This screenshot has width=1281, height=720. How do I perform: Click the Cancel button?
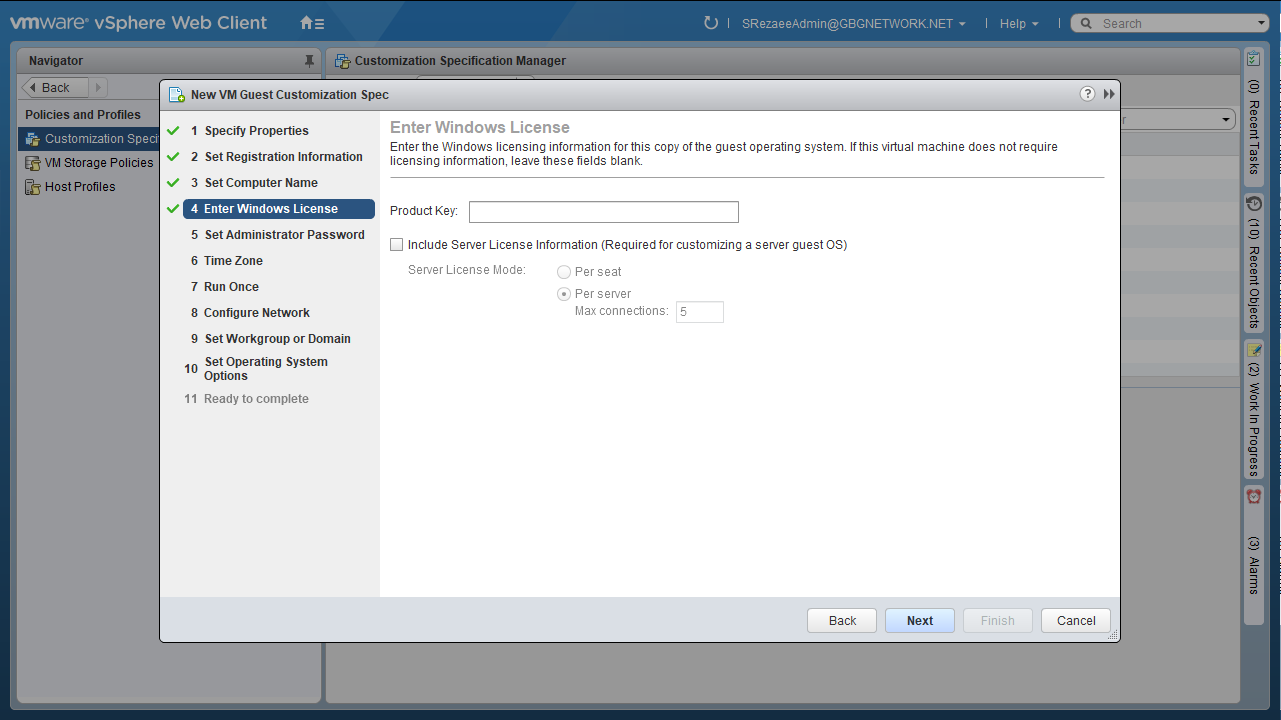(x=1075, y=621)
